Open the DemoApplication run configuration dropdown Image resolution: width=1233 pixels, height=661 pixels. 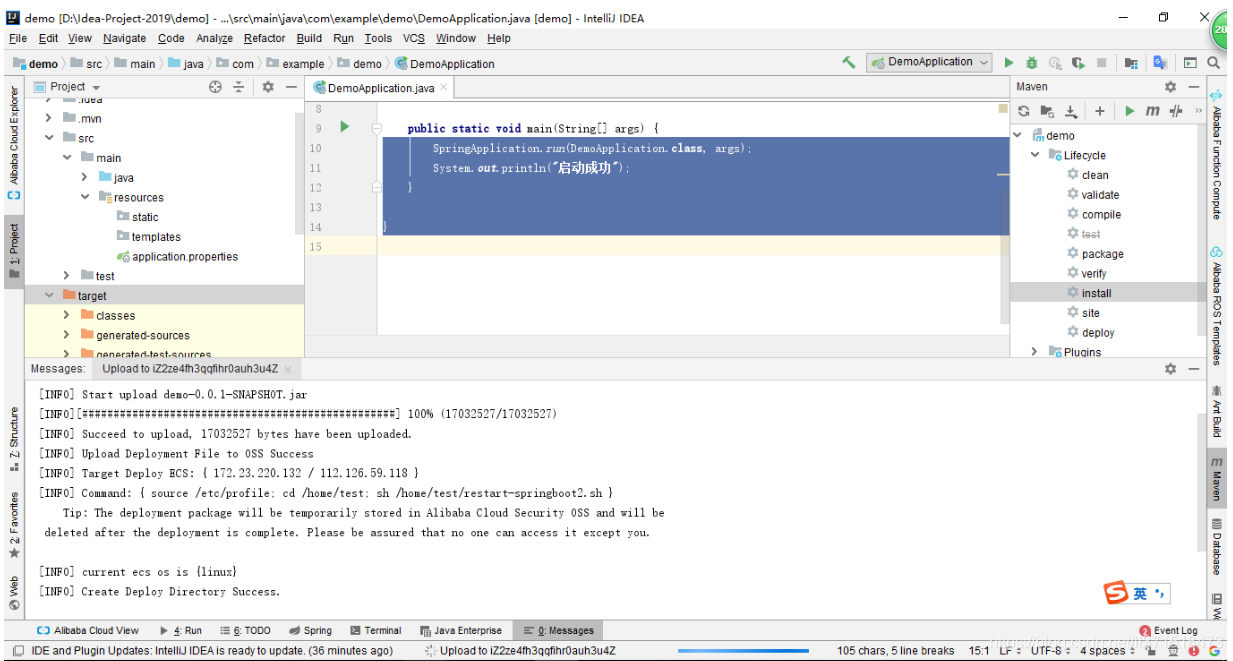tap(930, 62)
